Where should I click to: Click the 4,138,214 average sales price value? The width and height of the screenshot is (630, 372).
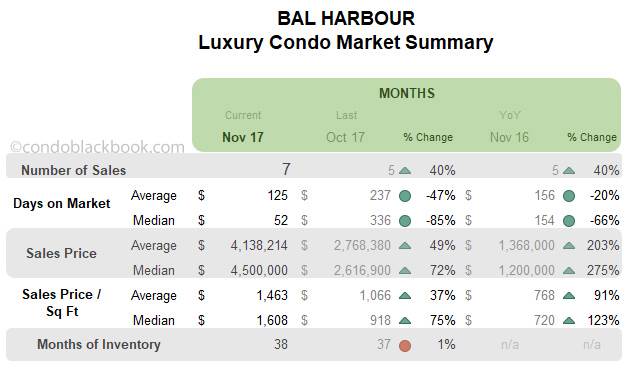pyautogui.click(x=259, y=245)
